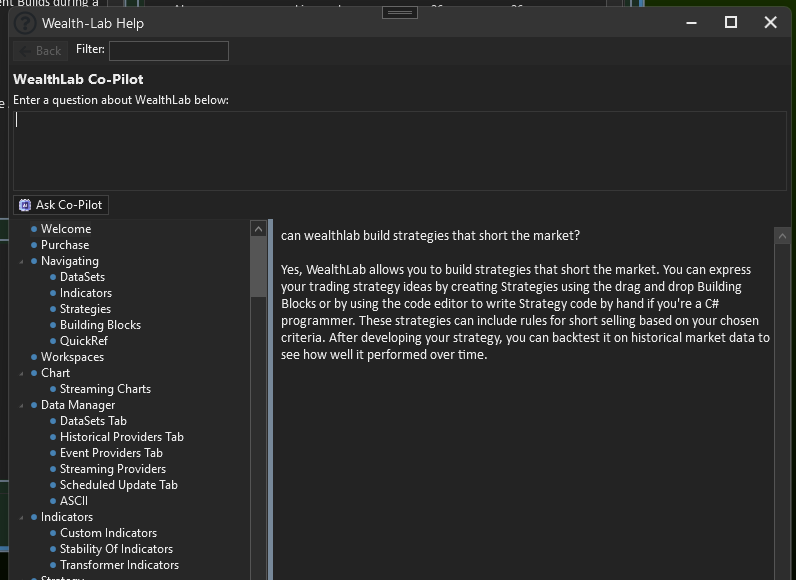Open the ASCII topic
The height and width of the screenshot is (580, 796).
click(x=74, y=501)
